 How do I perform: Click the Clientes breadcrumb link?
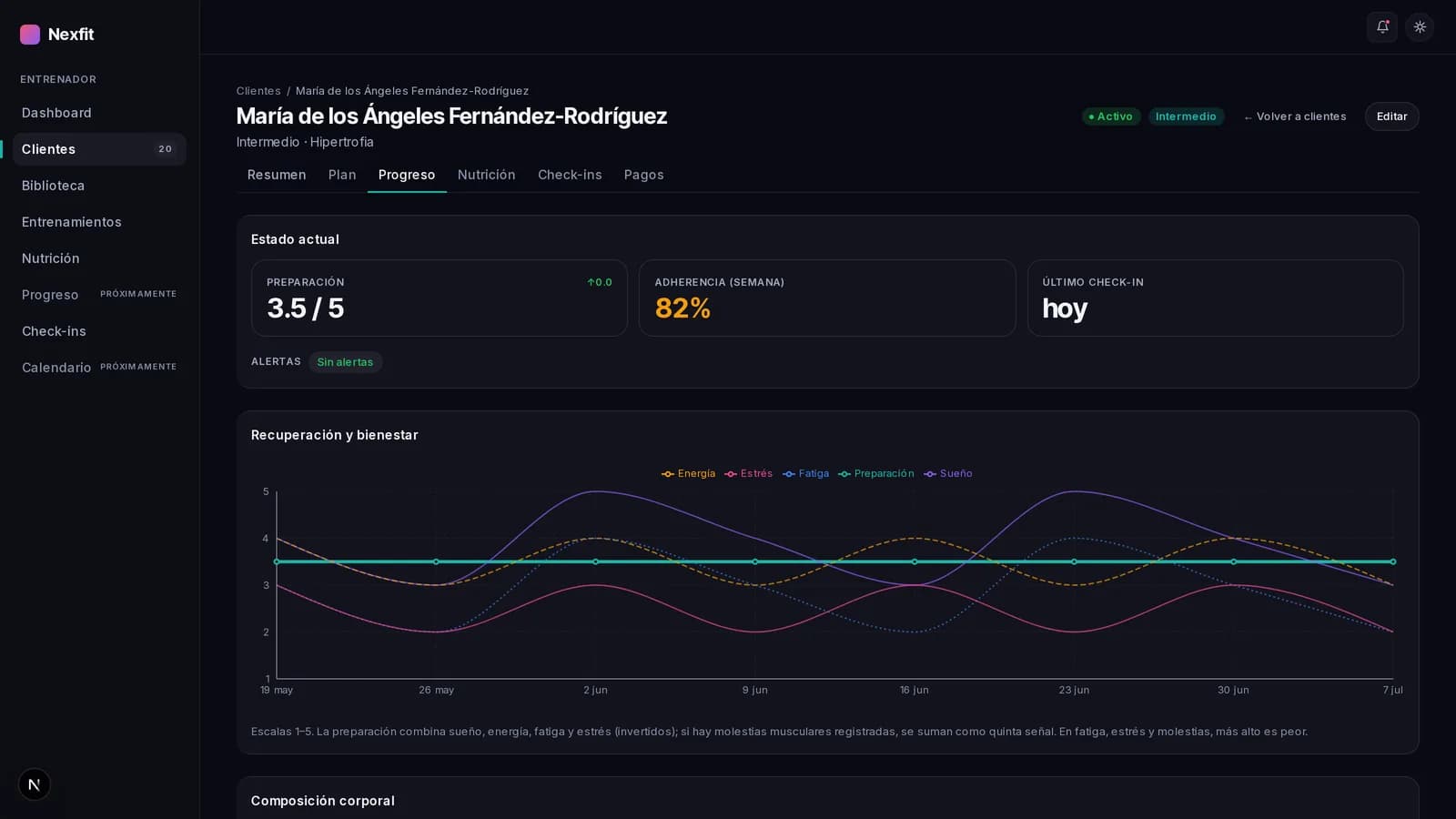pos(258,91)
